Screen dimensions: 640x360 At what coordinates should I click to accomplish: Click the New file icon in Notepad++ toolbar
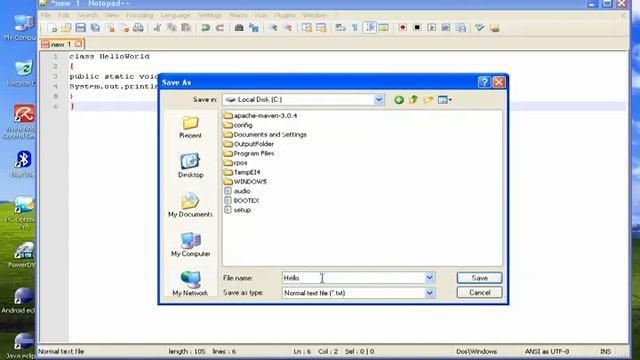pyautogui.click(x=52, y=28)
